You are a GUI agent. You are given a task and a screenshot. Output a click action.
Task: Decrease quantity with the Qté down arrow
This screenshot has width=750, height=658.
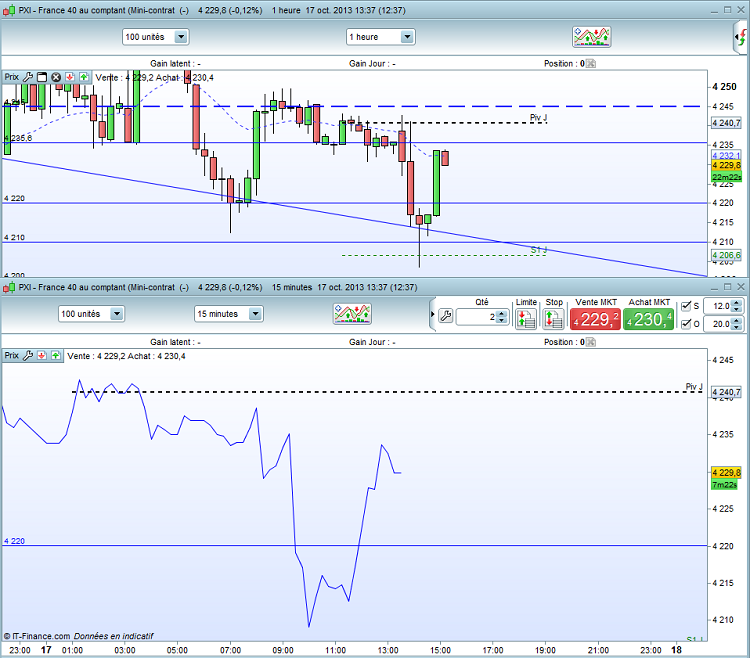click(x=501, y=320)
